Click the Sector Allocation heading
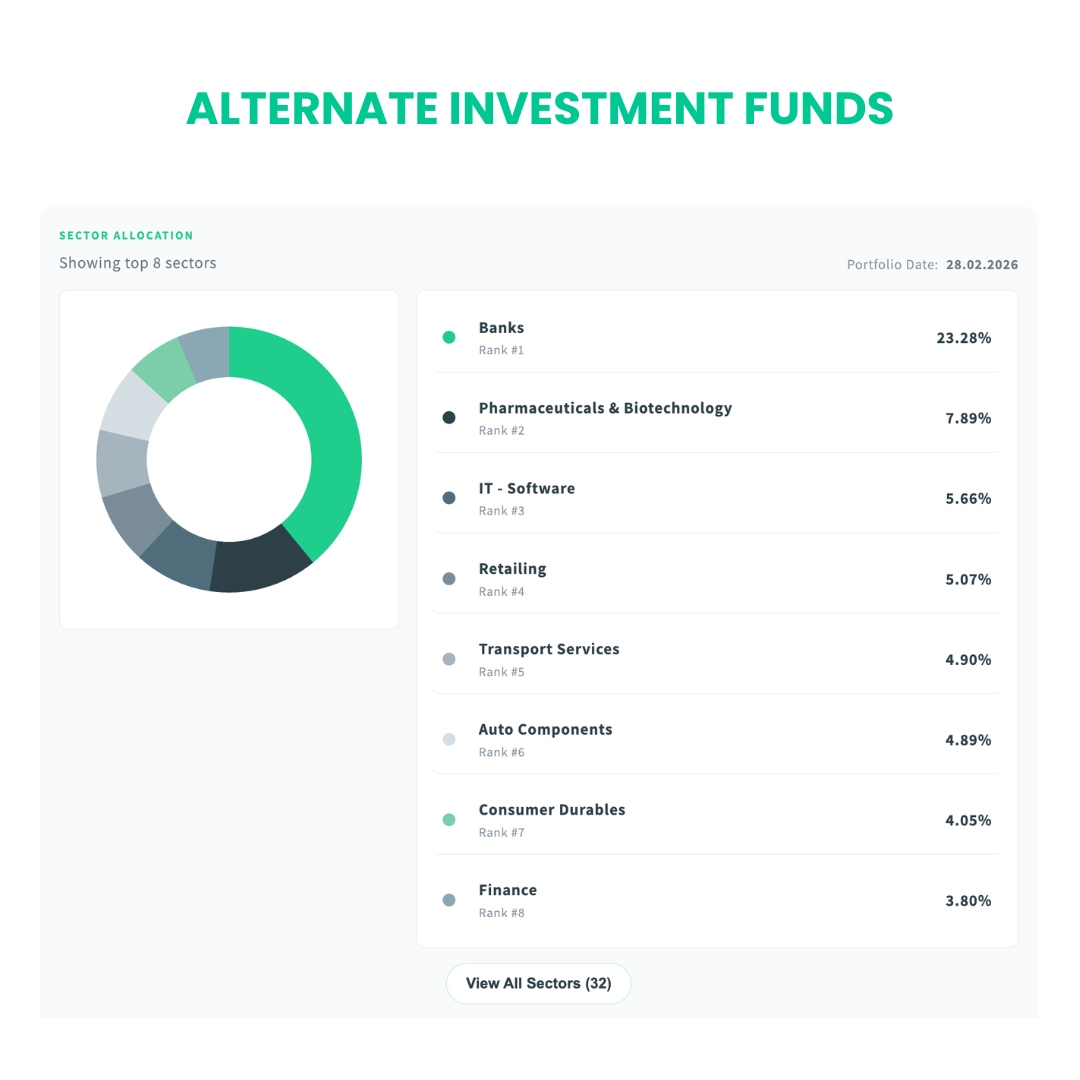 click(x=126, y=236)
